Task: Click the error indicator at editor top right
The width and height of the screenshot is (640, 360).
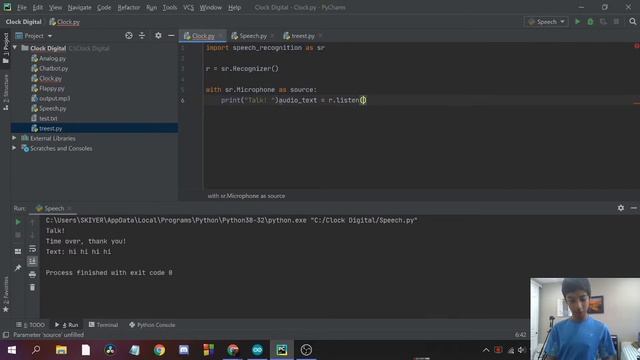Action: 636,46
